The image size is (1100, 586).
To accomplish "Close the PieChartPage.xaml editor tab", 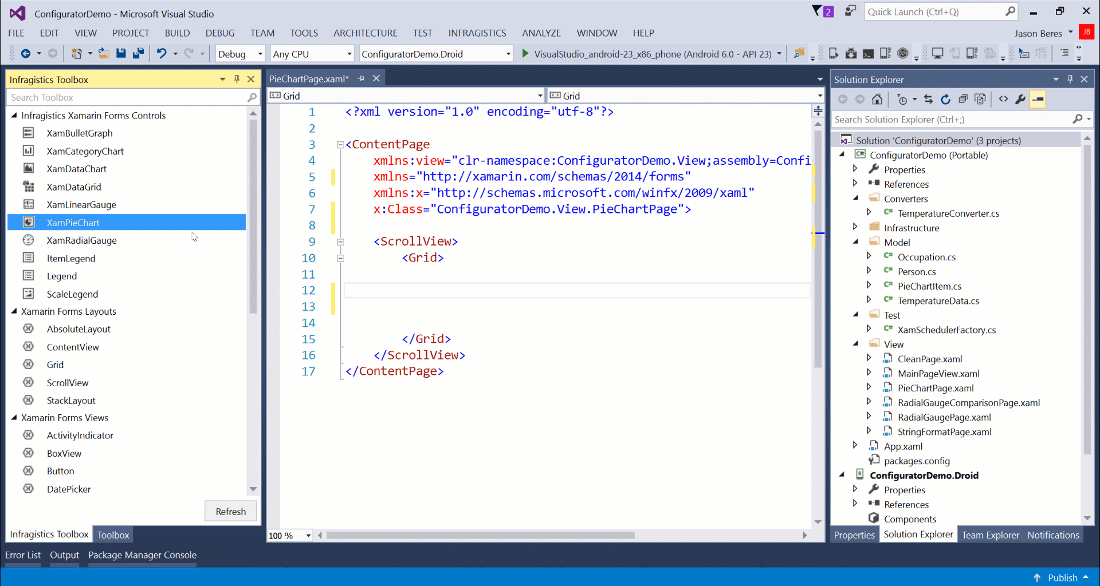I will pos(376,79).
